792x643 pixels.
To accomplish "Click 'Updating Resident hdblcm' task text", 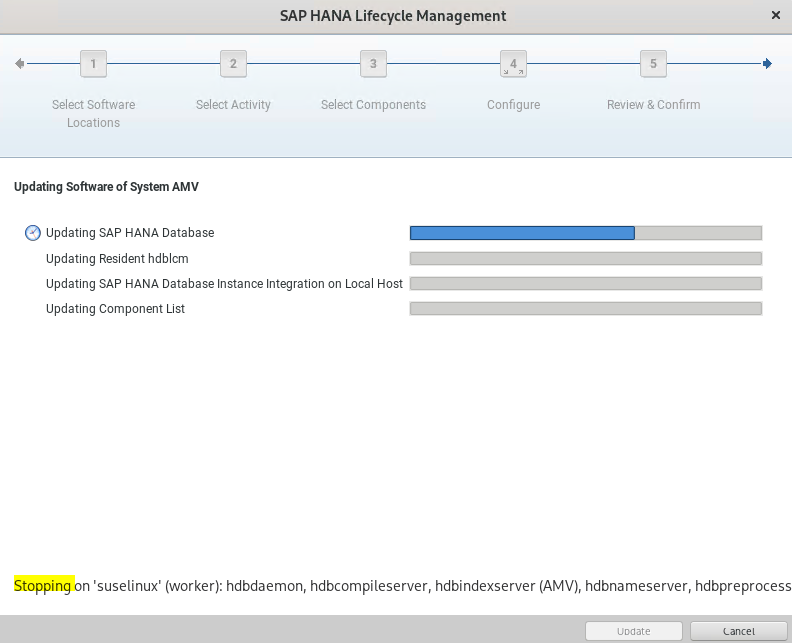I will click(x=117, y=259).
